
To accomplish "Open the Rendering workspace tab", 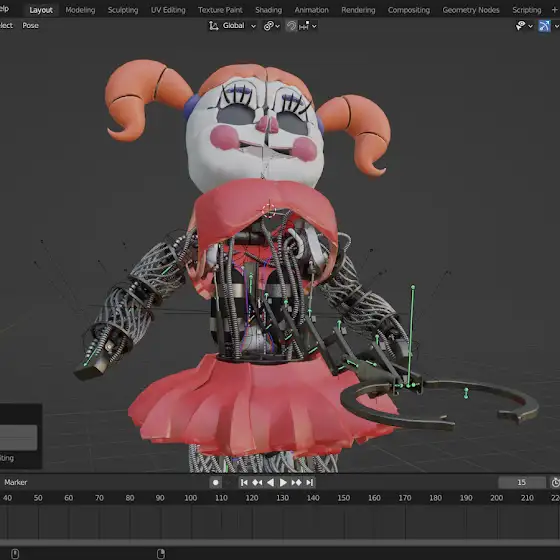I will [x=358, y=10].
